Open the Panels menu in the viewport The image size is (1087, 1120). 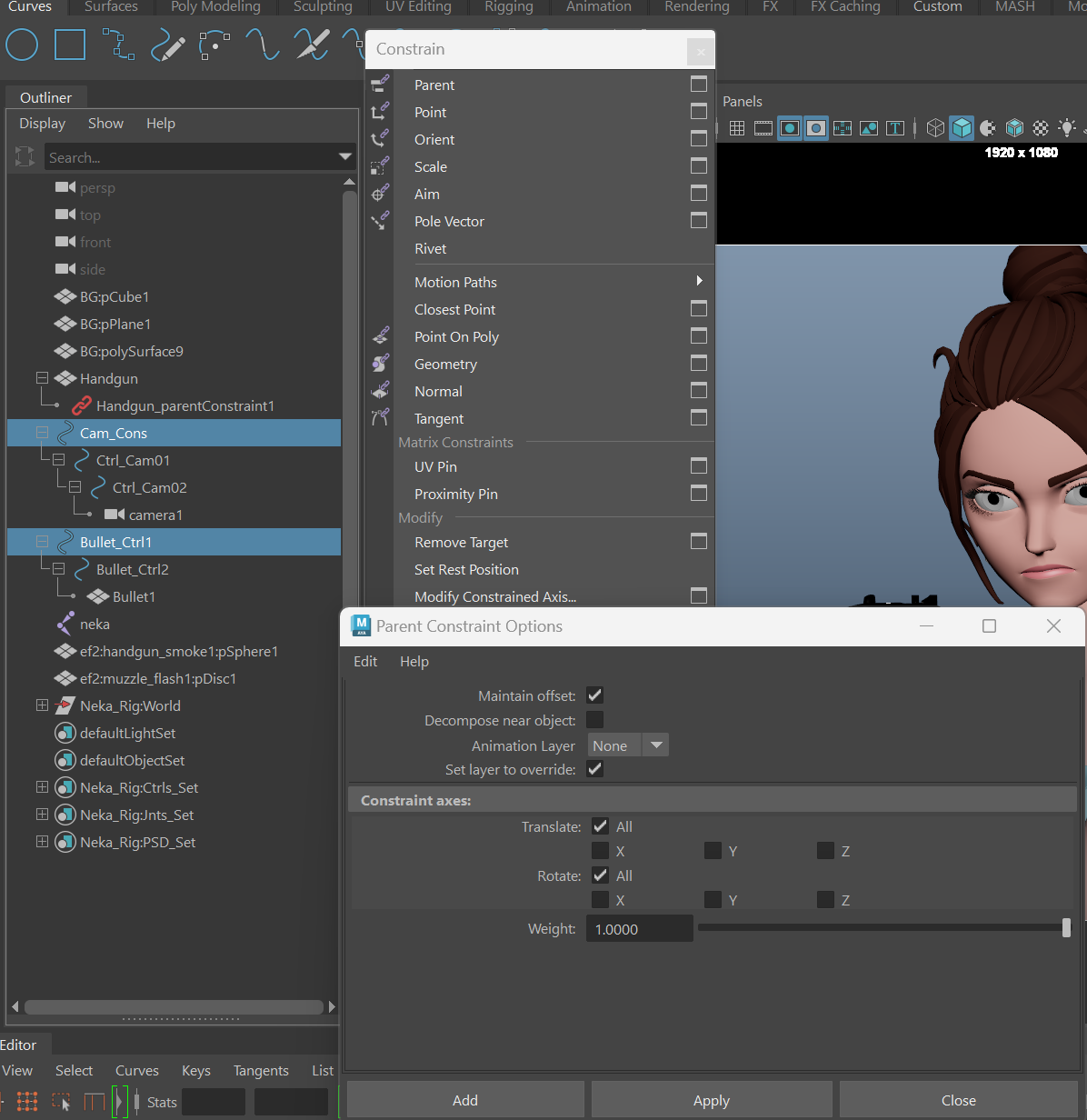[743, 101]
